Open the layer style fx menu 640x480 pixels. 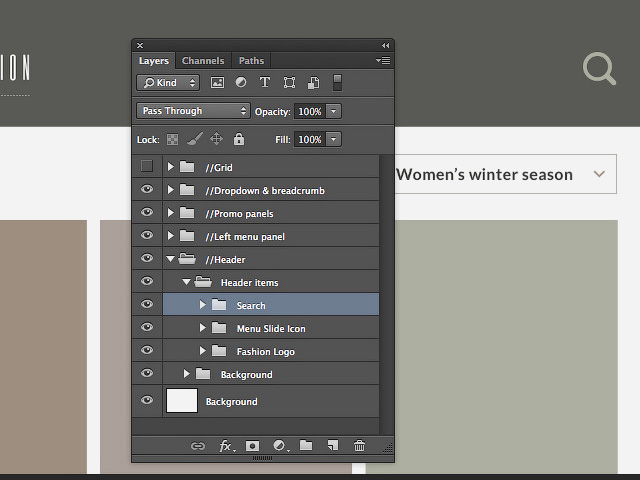coord(227,446)
